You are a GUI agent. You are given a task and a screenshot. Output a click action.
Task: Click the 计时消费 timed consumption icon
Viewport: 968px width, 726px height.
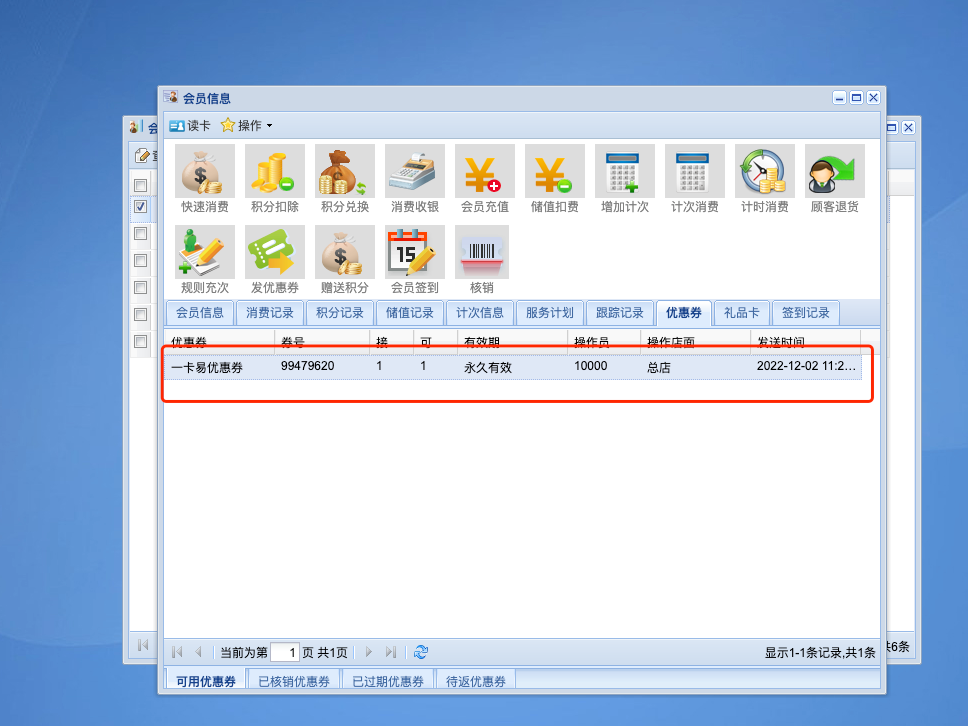pyautogui.click(x=765, y=179)
